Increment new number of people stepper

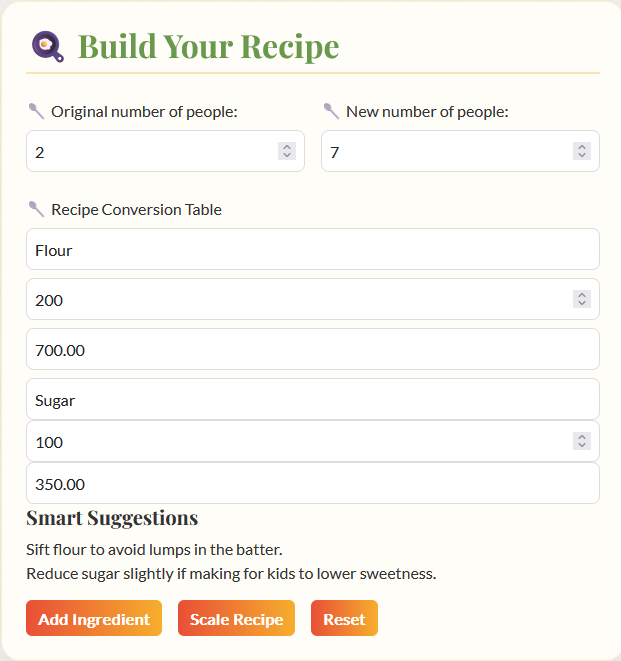[x=582, y=147]
